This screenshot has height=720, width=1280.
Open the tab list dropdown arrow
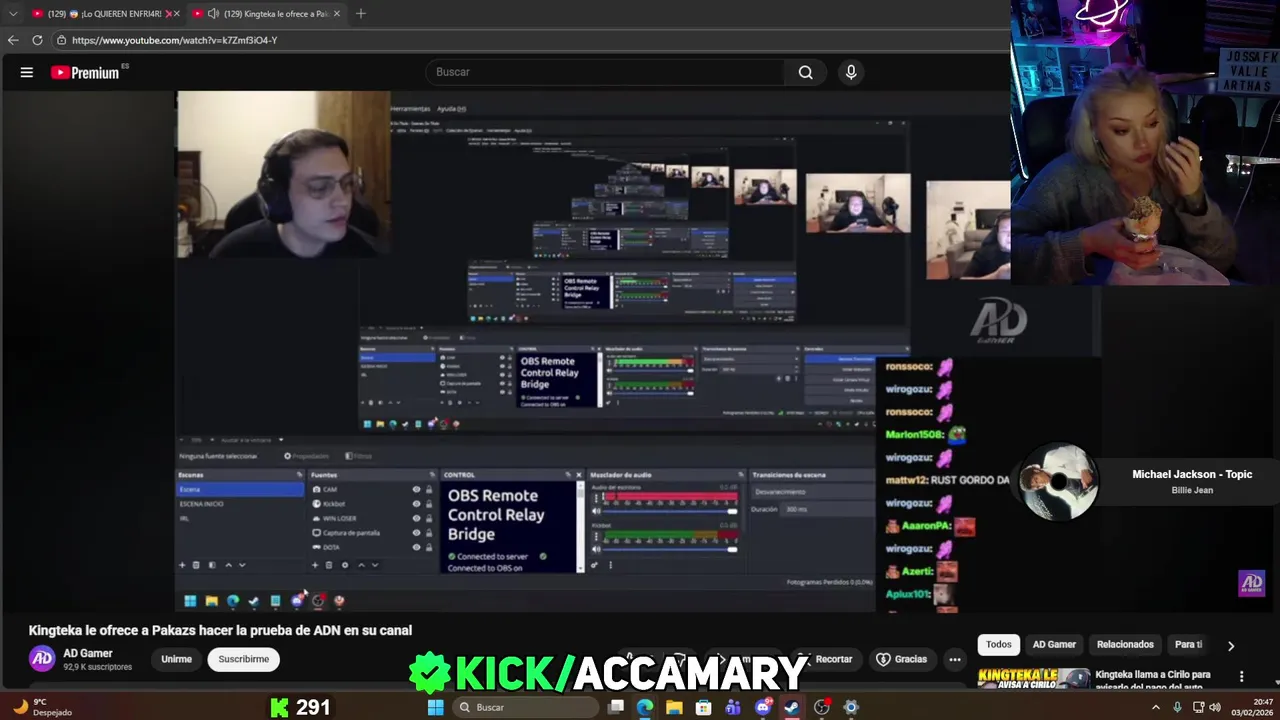(13, 14)
